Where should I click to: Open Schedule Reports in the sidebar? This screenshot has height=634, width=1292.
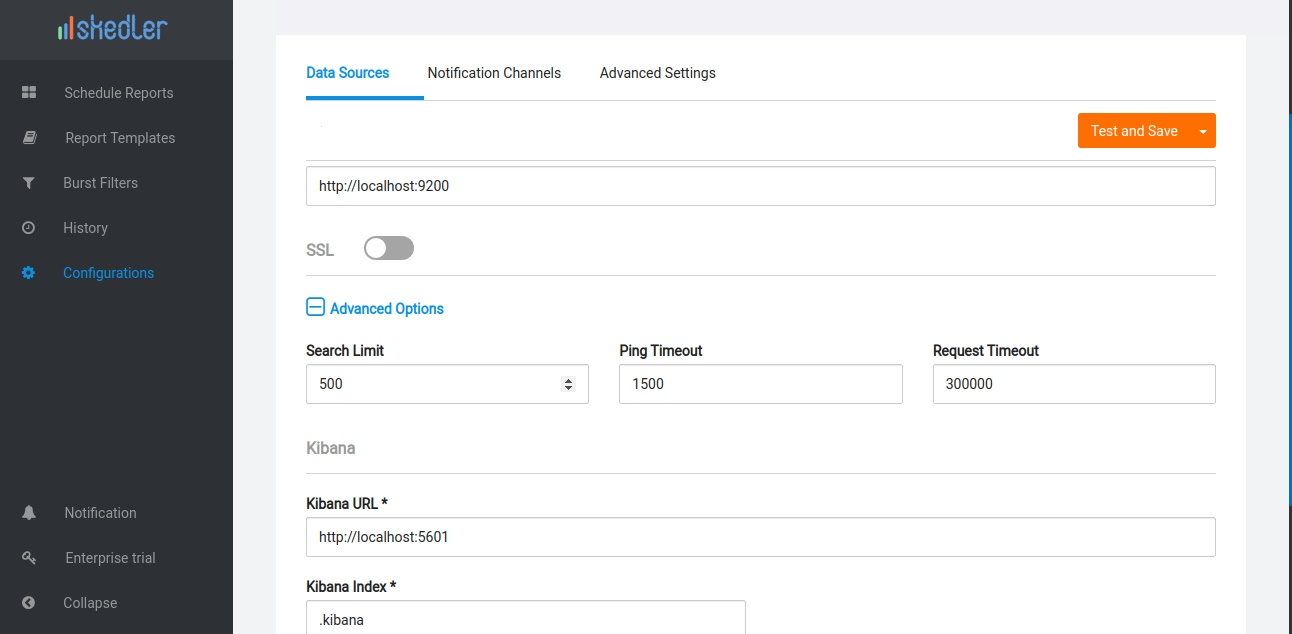119,93
